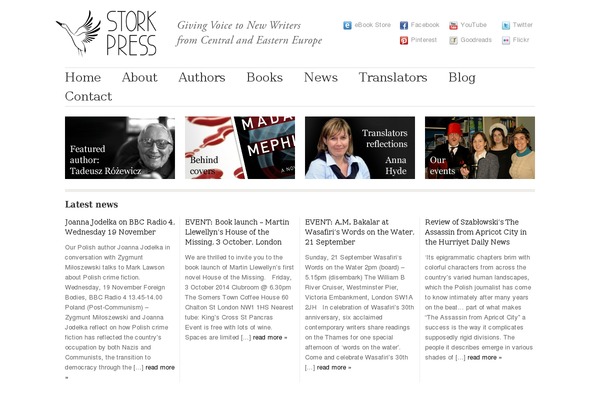
Task: Click the Pinterest icon
Action: pos(404,40)
